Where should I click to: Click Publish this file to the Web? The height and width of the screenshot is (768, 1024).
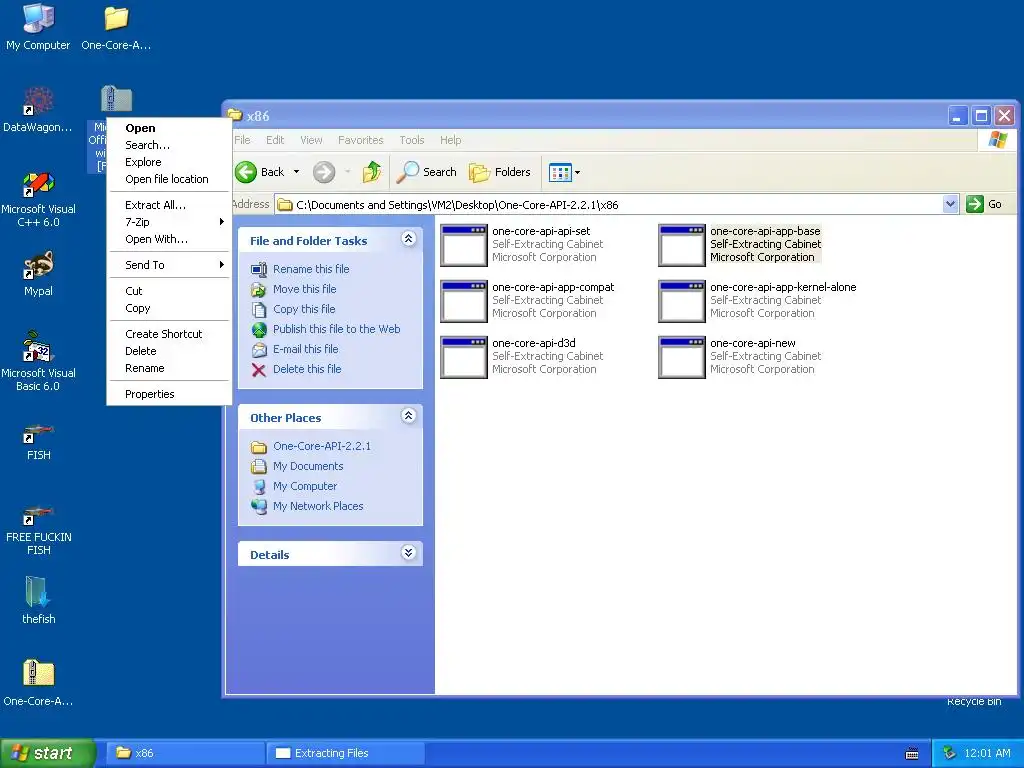coord(336,329)
